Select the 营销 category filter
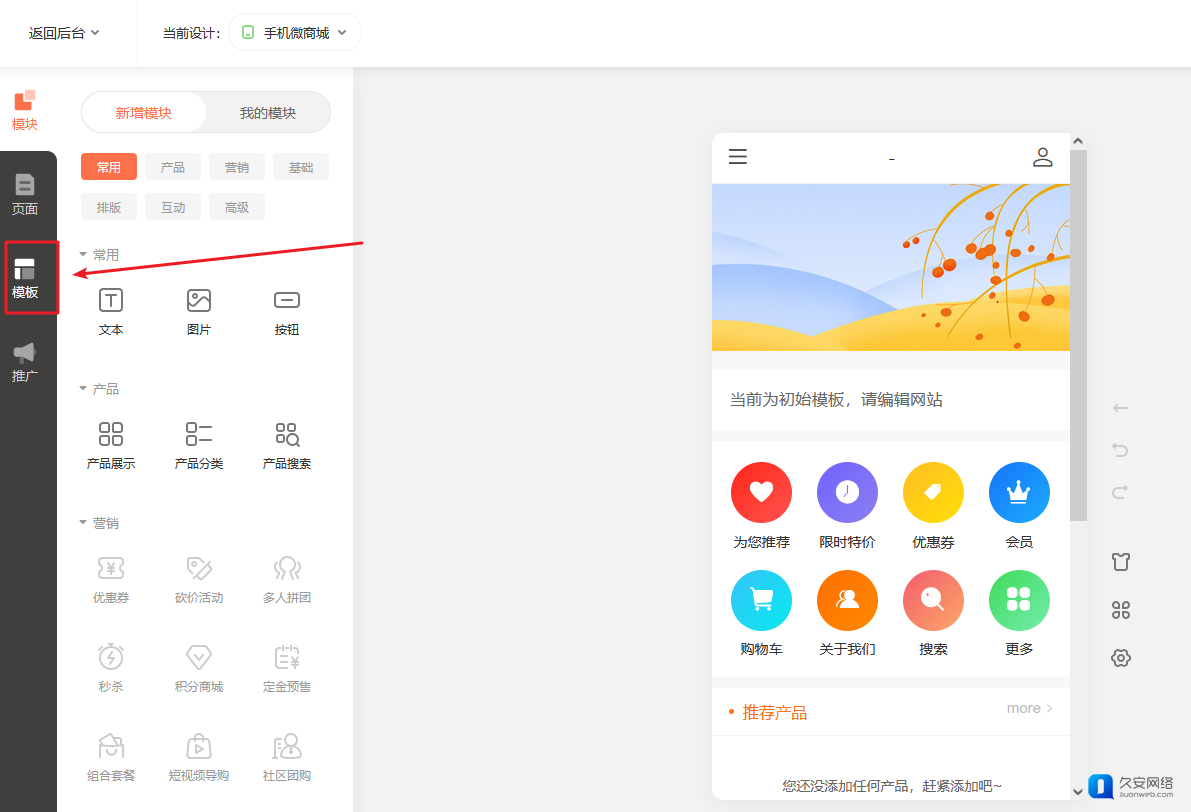Screen dimensions: 1191x812 click(x=237, y=167)
